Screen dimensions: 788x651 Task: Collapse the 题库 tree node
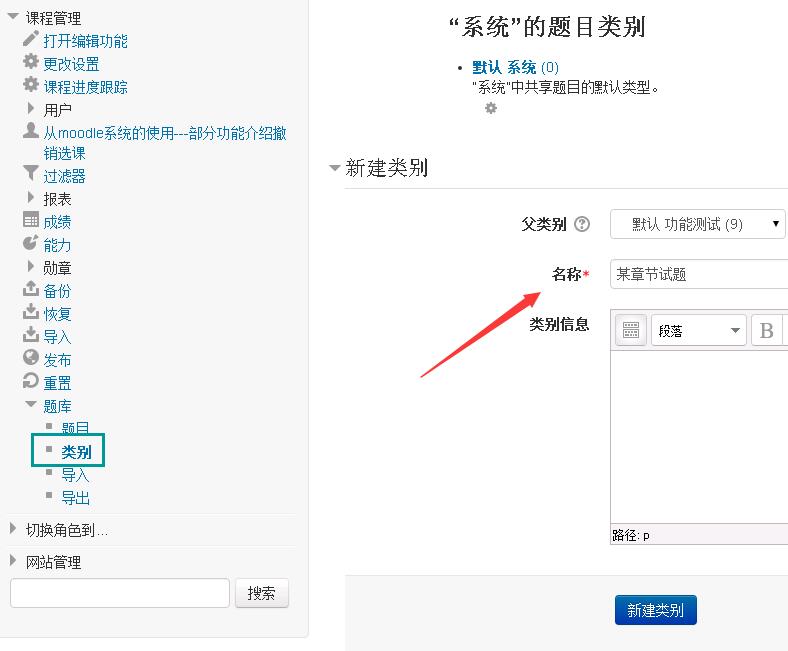[31, 404]
